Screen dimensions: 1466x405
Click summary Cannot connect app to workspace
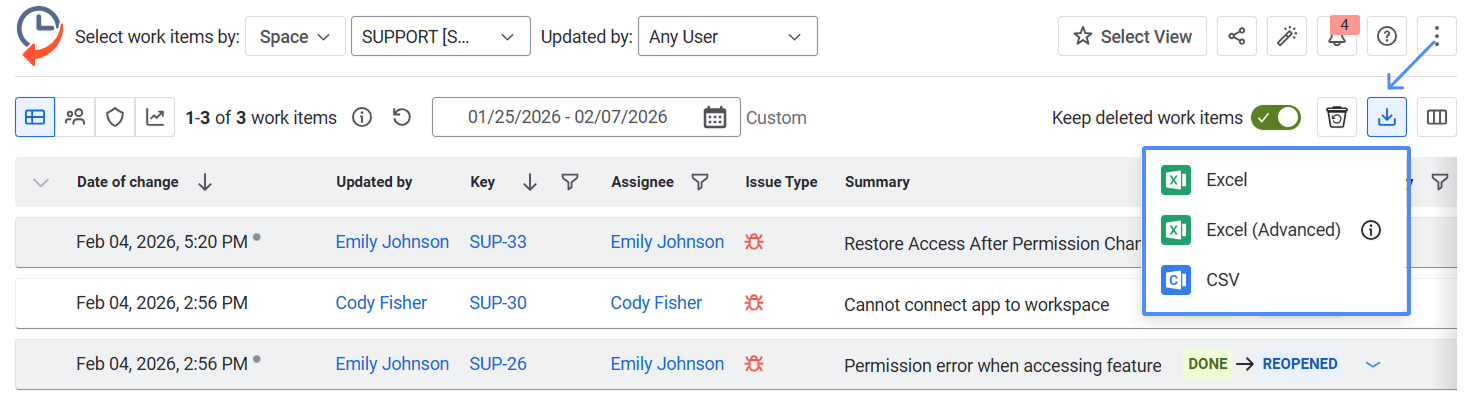[976, 305]
